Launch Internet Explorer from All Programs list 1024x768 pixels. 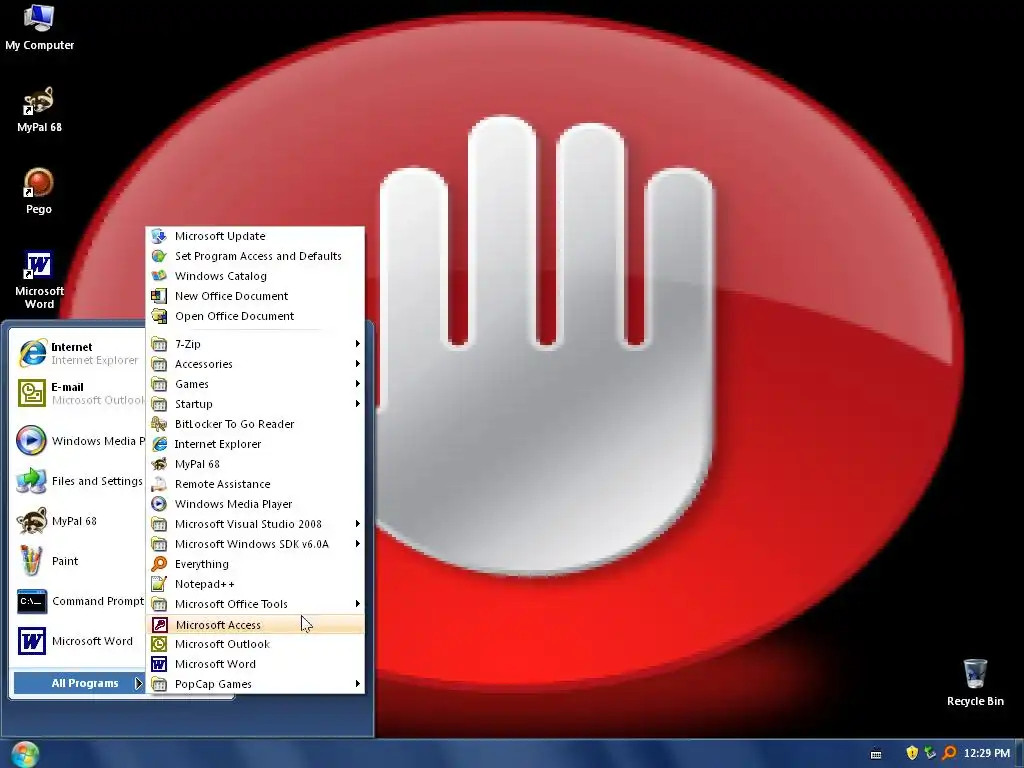255,444
